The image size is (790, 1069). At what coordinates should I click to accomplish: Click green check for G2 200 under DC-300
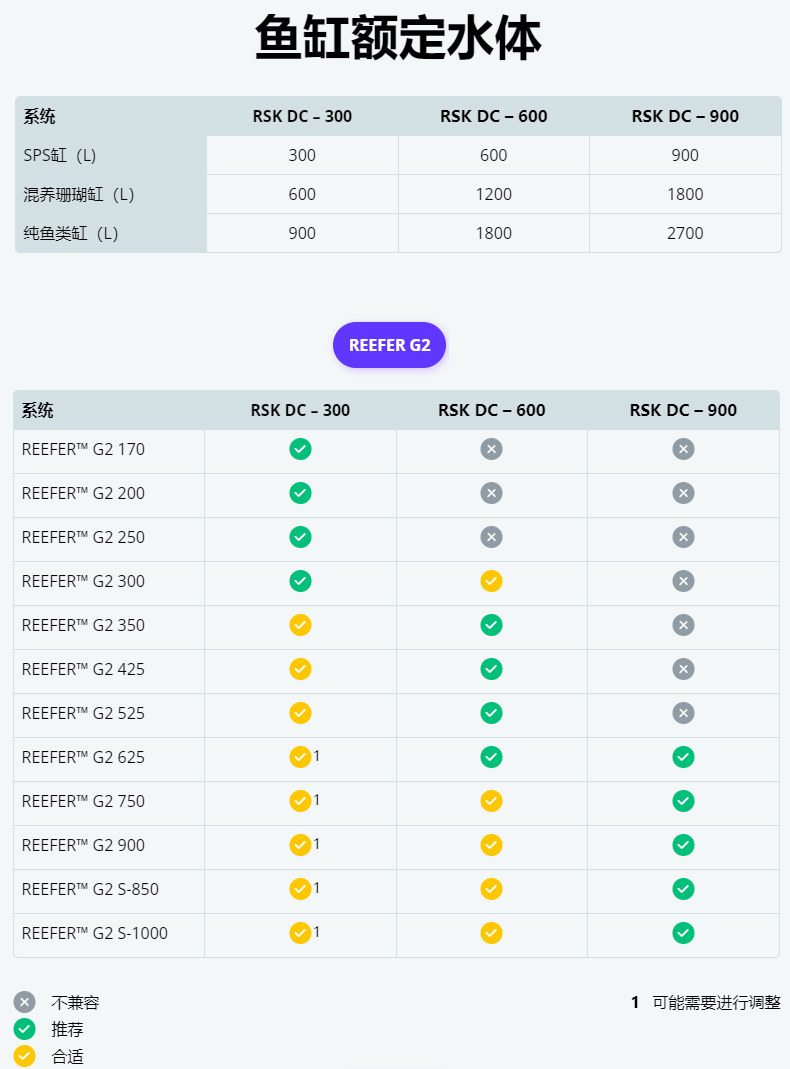tap(301, 493)
